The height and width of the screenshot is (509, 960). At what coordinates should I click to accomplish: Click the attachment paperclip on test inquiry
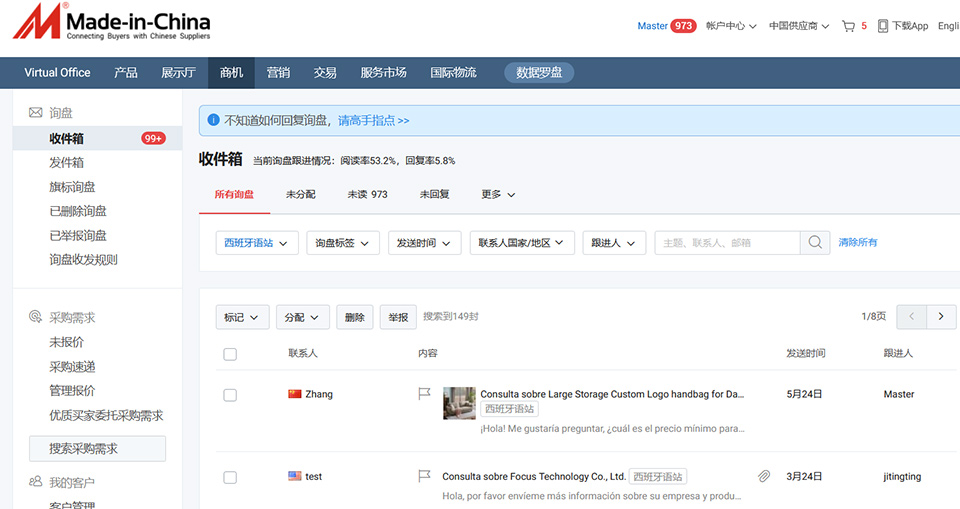763,476
